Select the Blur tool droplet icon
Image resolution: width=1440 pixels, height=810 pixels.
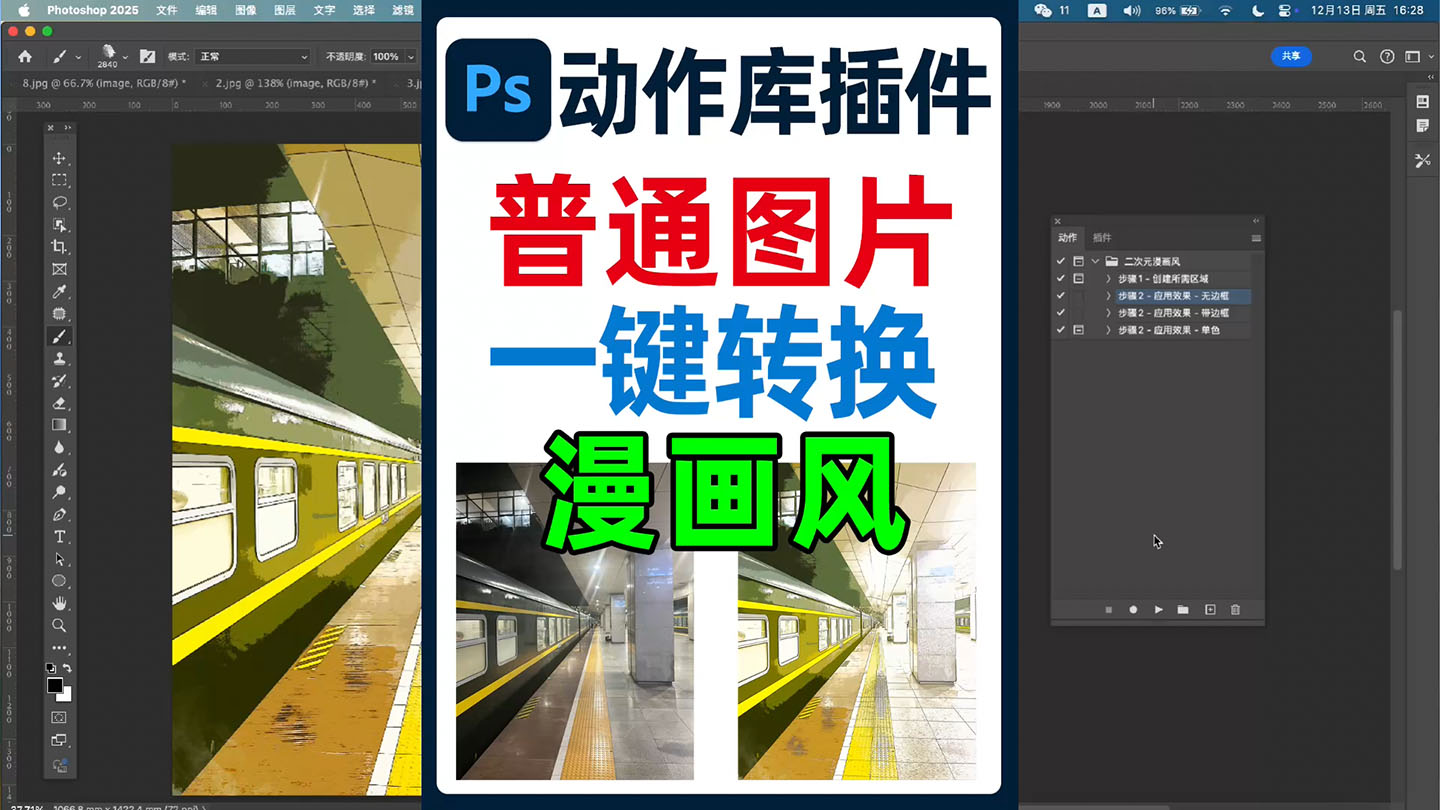click(x=59, y=448)
